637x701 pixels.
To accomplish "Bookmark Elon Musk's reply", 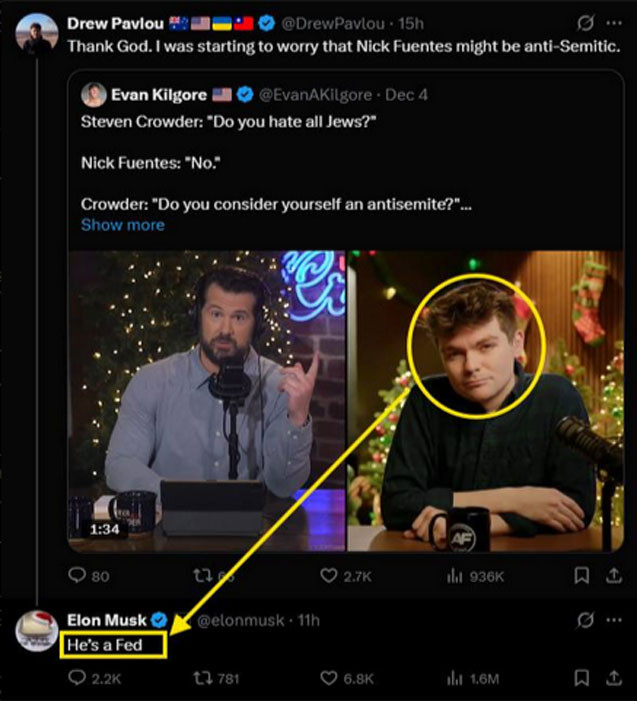I will 581,678.
